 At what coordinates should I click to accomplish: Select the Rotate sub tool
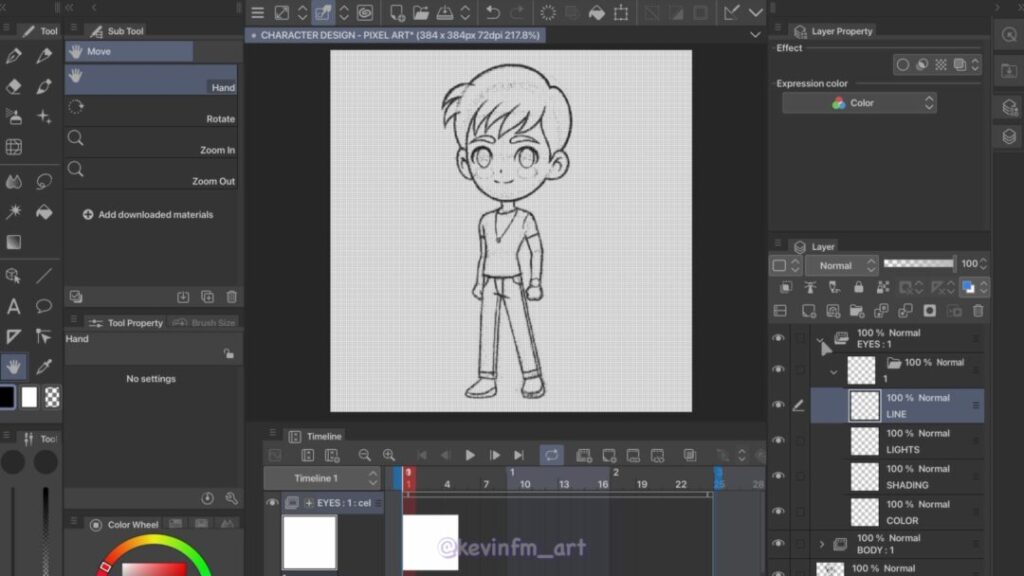tap(152, 110)
